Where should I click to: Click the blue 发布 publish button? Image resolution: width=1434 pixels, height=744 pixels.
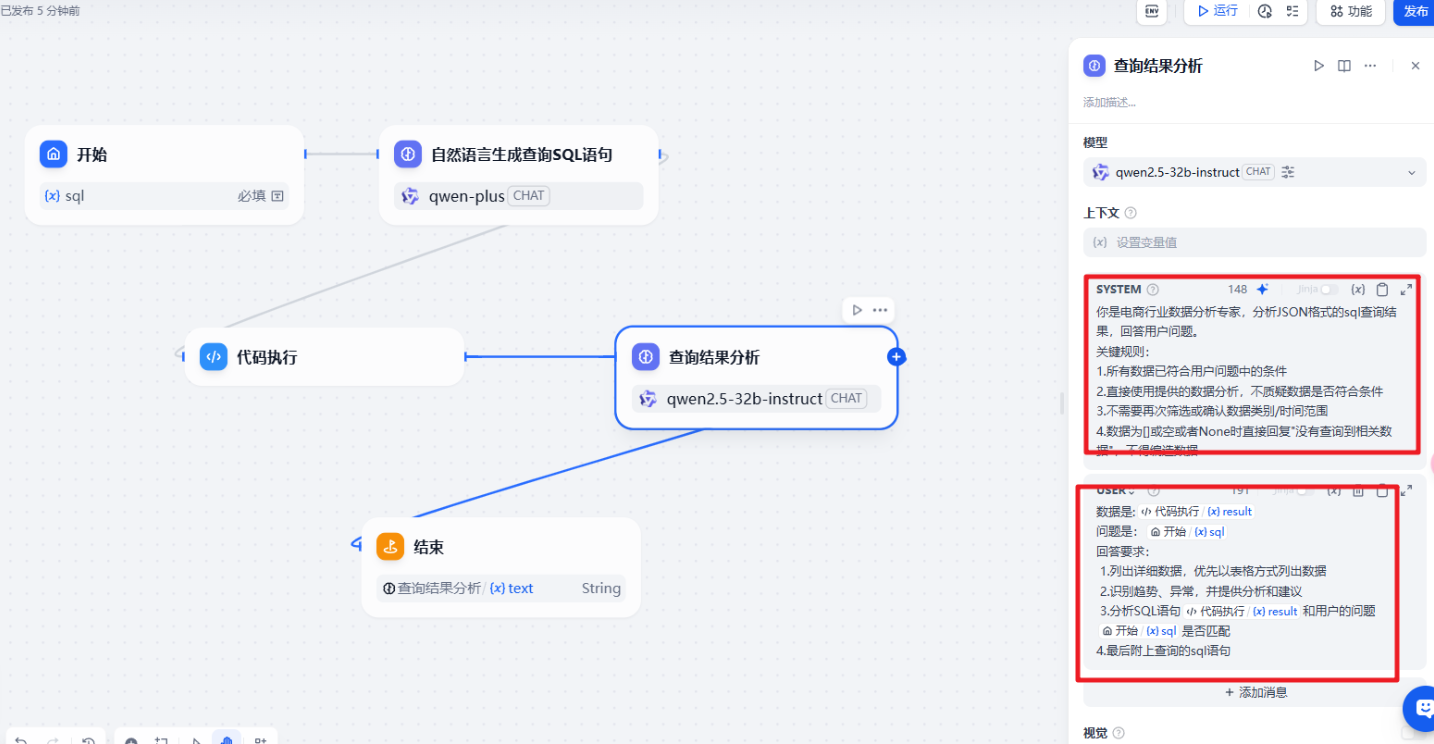1414,11
